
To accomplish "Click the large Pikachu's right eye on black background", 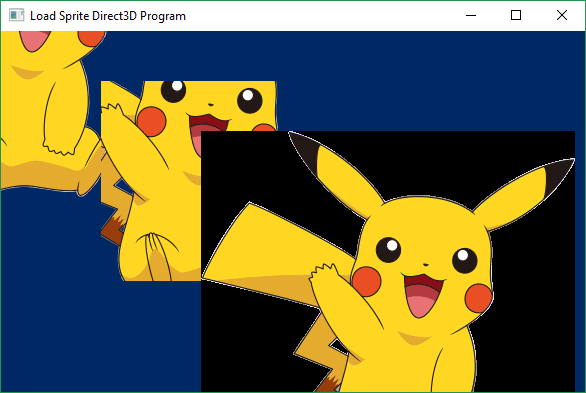I will click(465, 260).
